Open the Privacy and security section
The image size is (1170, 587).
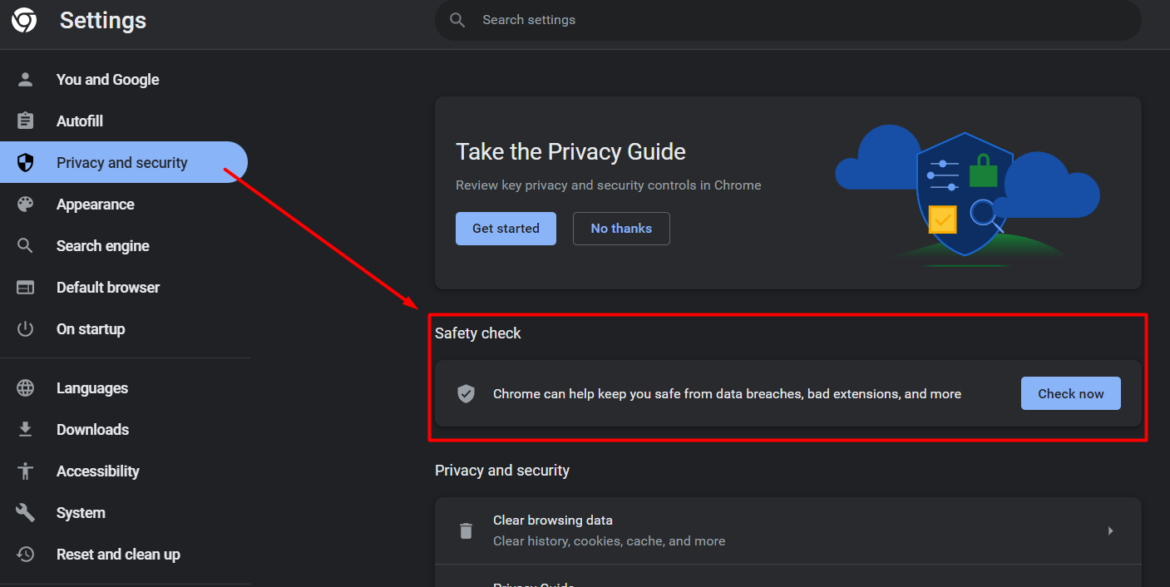coord(122,163)
